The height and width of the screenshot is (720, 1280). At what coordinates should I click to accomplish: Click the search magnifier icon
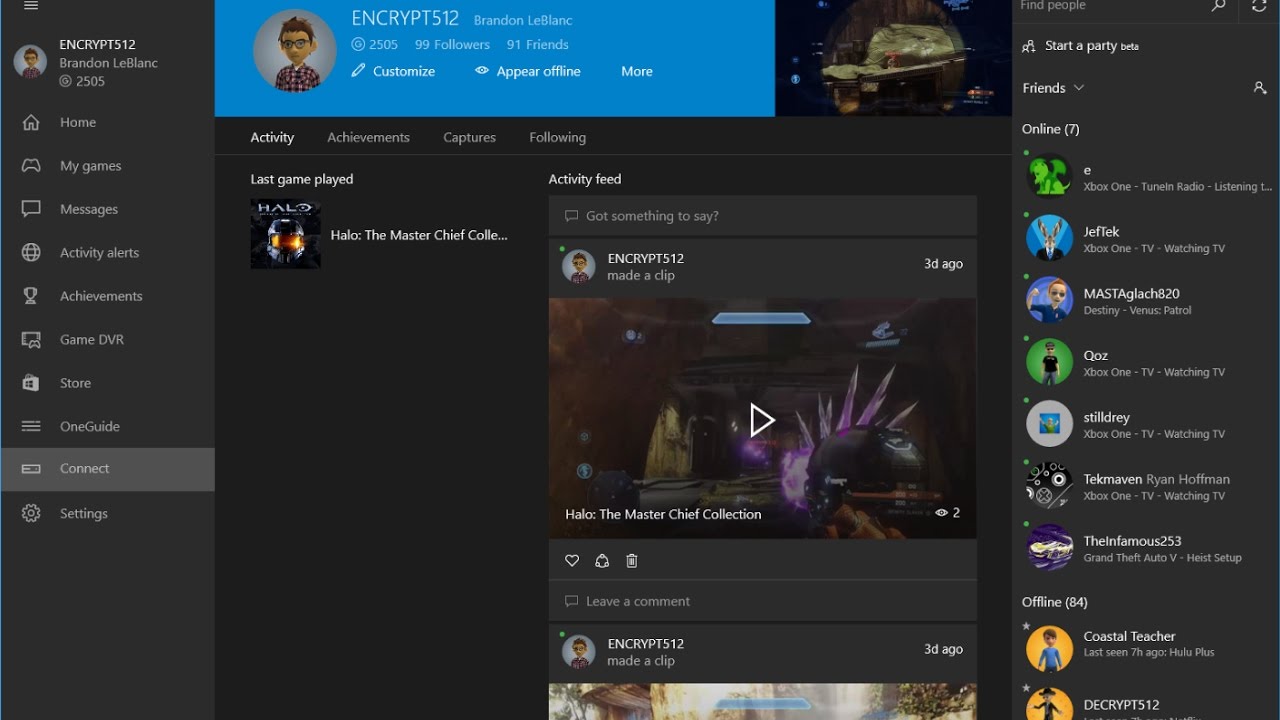pyautogui.click(x=1218, y=6)
